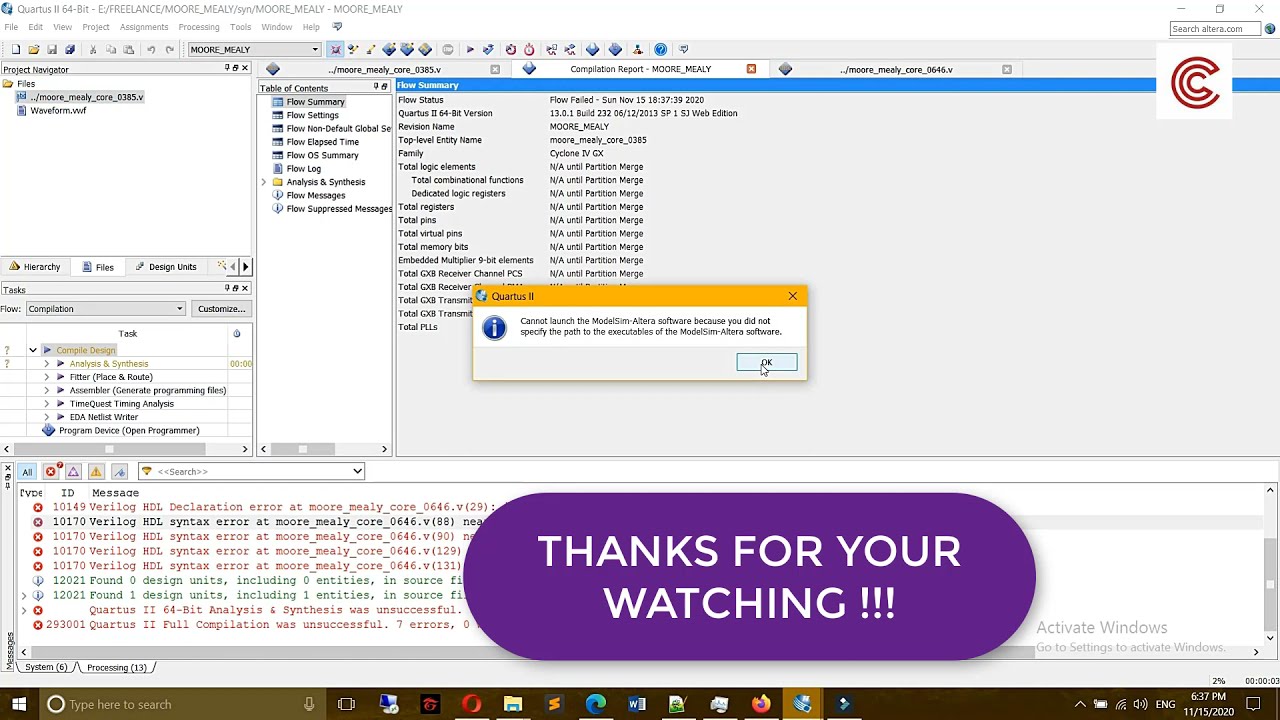This screenshot has height=720, width=1280.
Task: Open the Programmer toolbar icon
Action: point(615,49)
